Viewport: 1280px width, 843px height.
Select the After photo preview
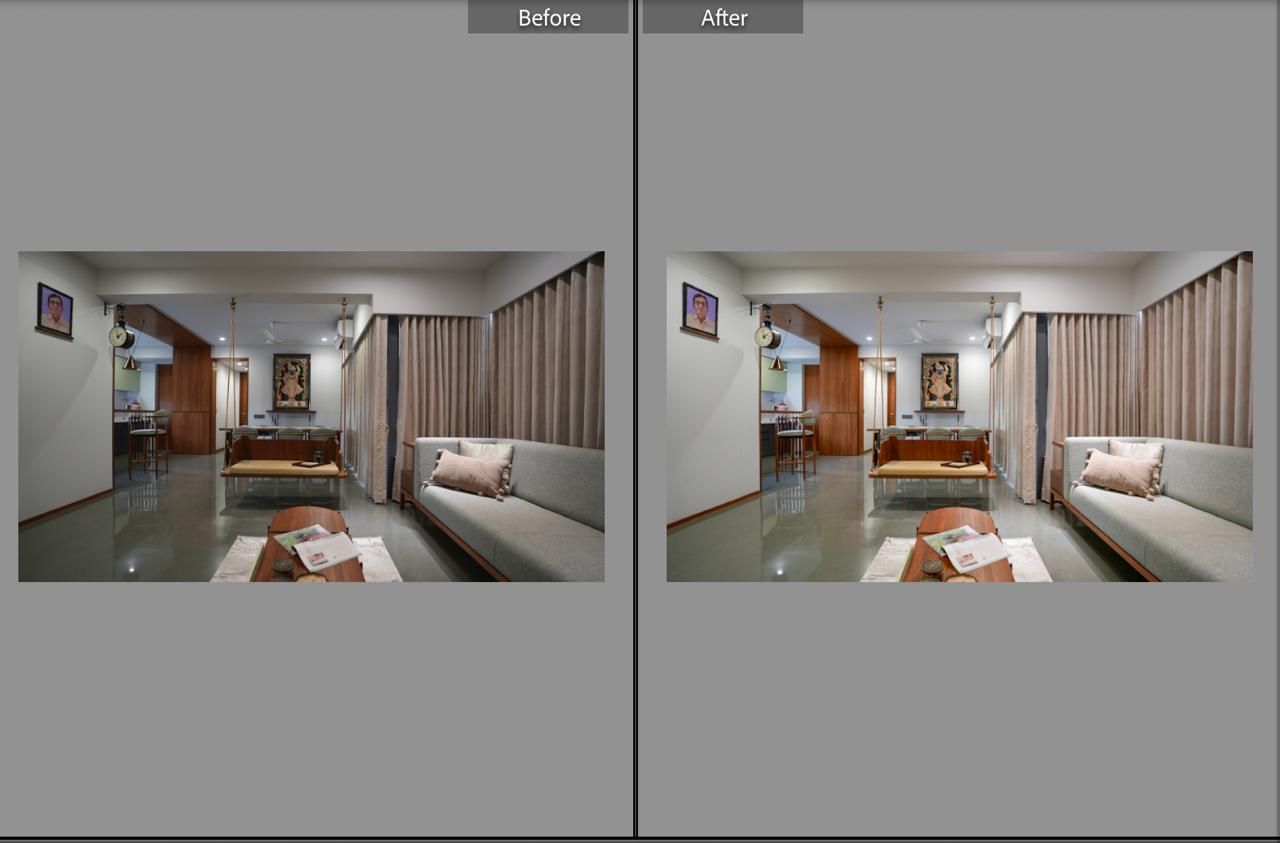(x=959, y=416)
